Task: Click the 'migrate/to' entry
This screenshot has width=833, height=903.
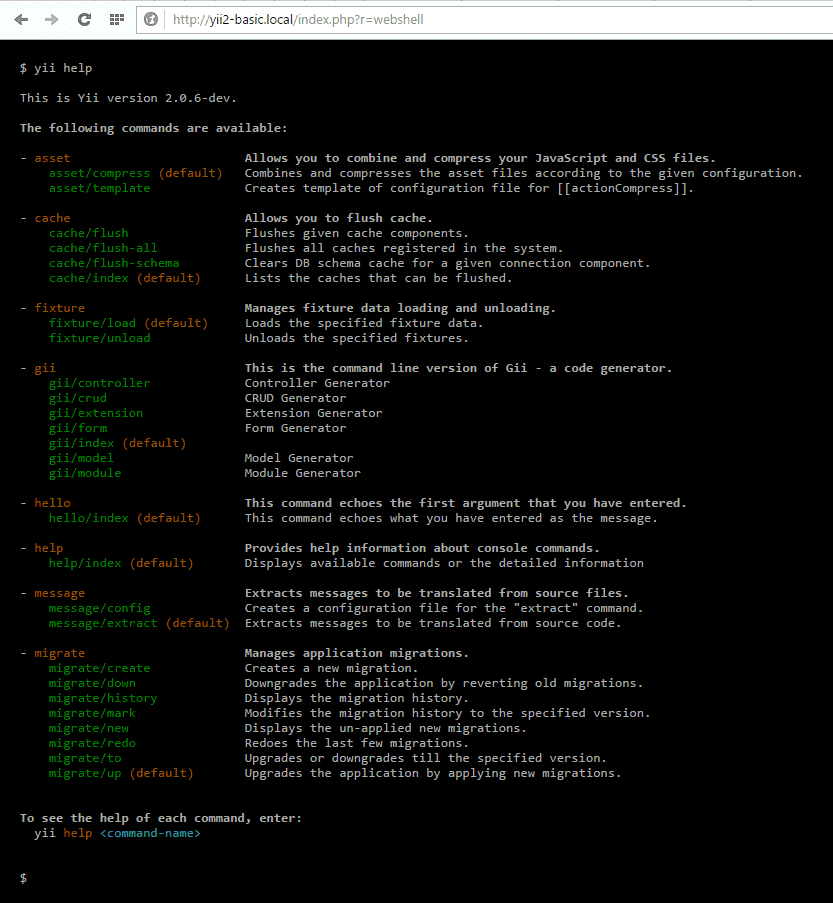Action: (x=85, y=757)
